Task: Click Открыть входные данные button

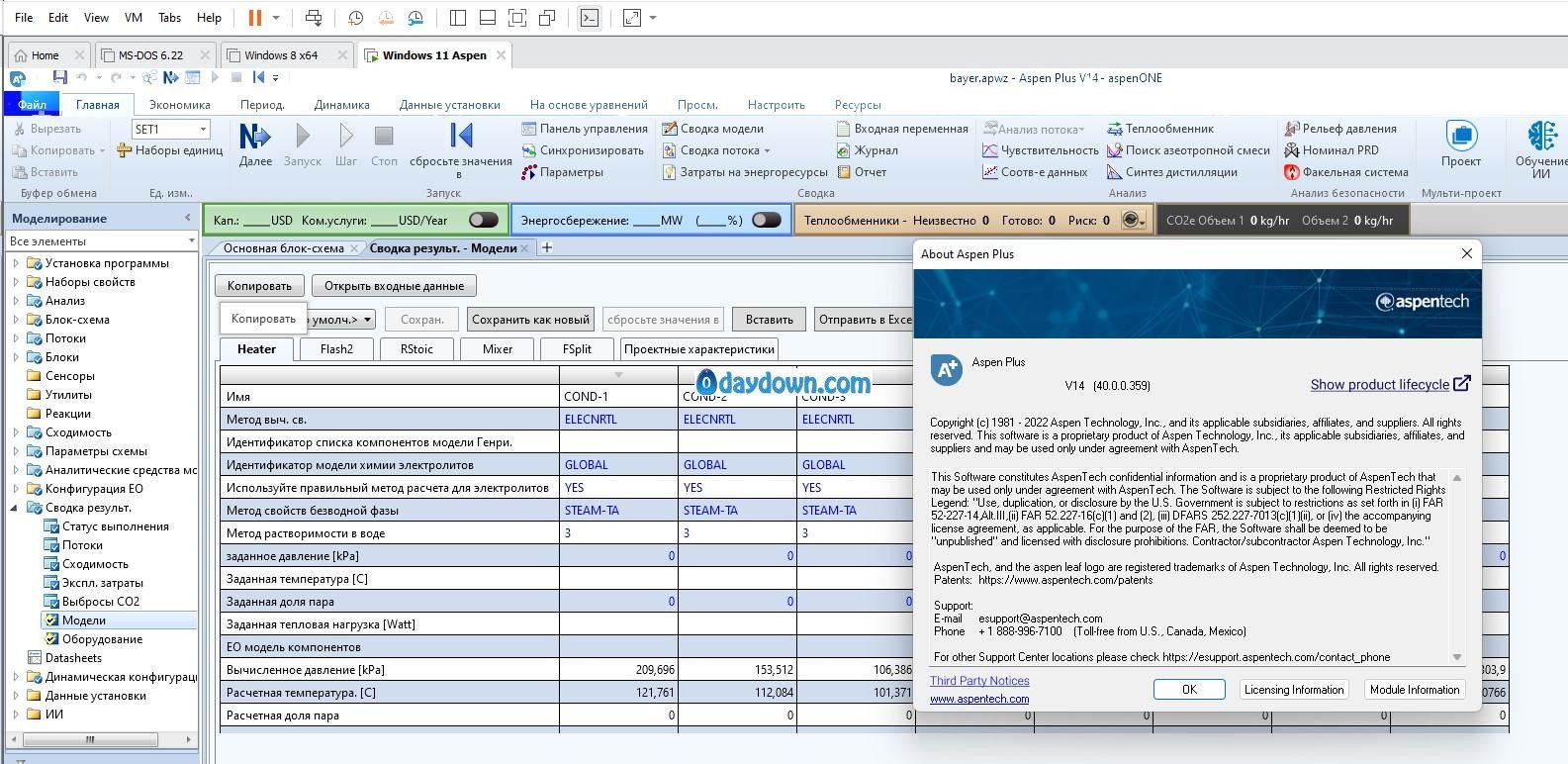Action: point(394,286)
